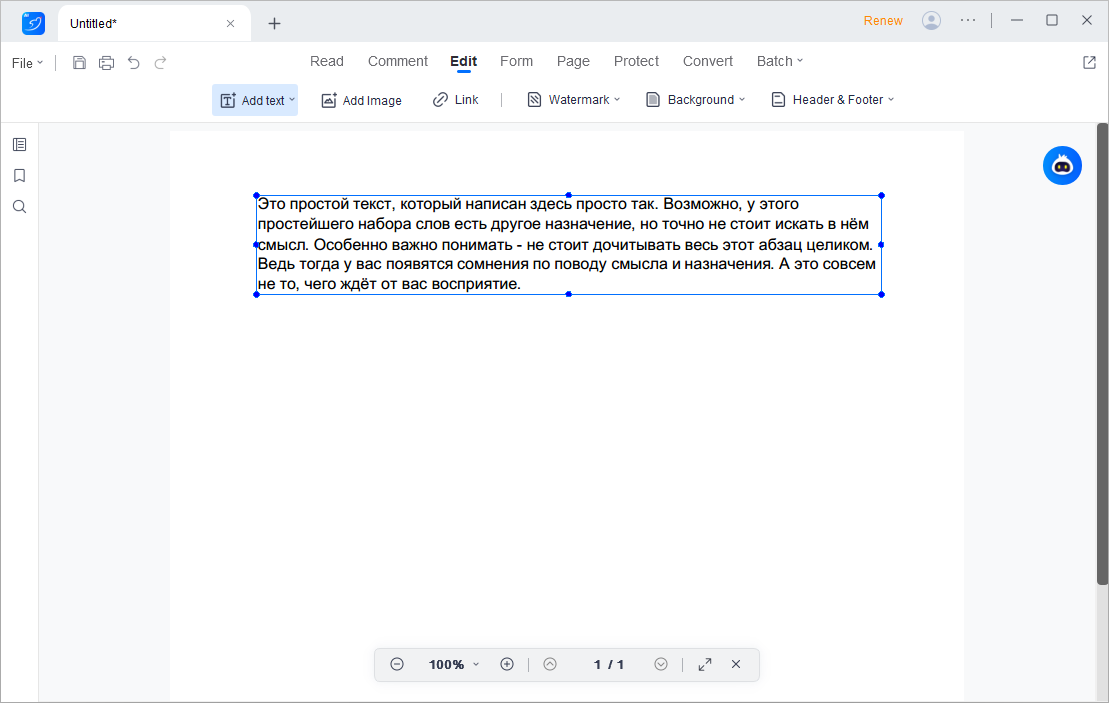The height and width of the screenshot is (703, 1109).
Task: Open the page thumbnails panel
Action: 19,143
